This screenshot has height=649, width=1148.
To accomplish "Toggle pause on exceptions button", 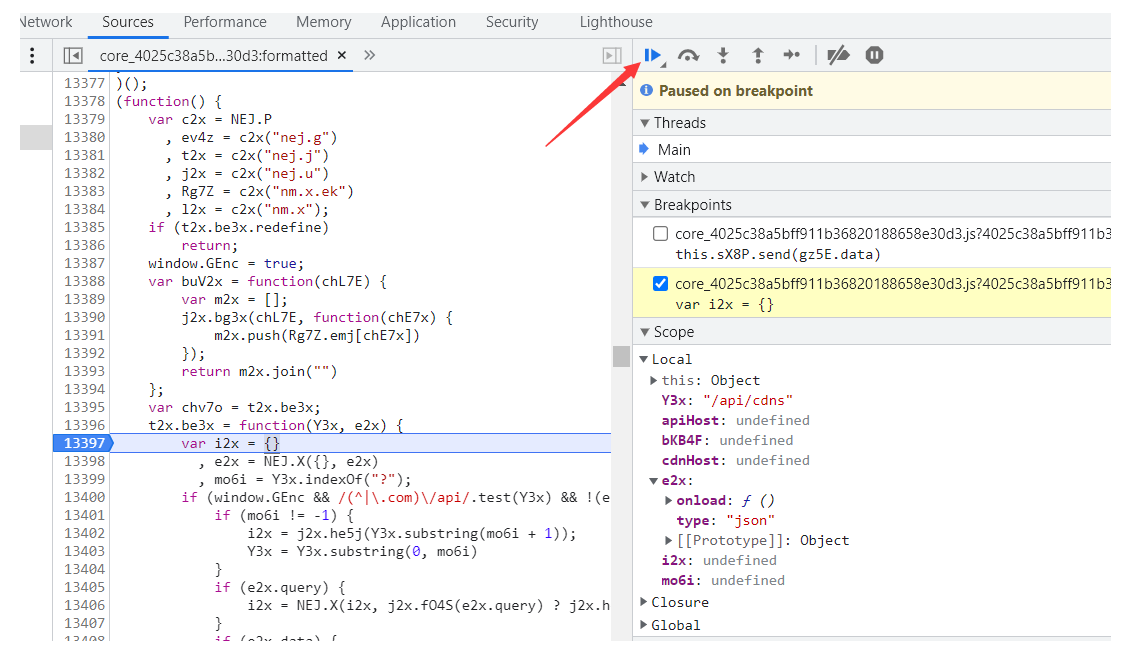I will (x=874, y=56).
